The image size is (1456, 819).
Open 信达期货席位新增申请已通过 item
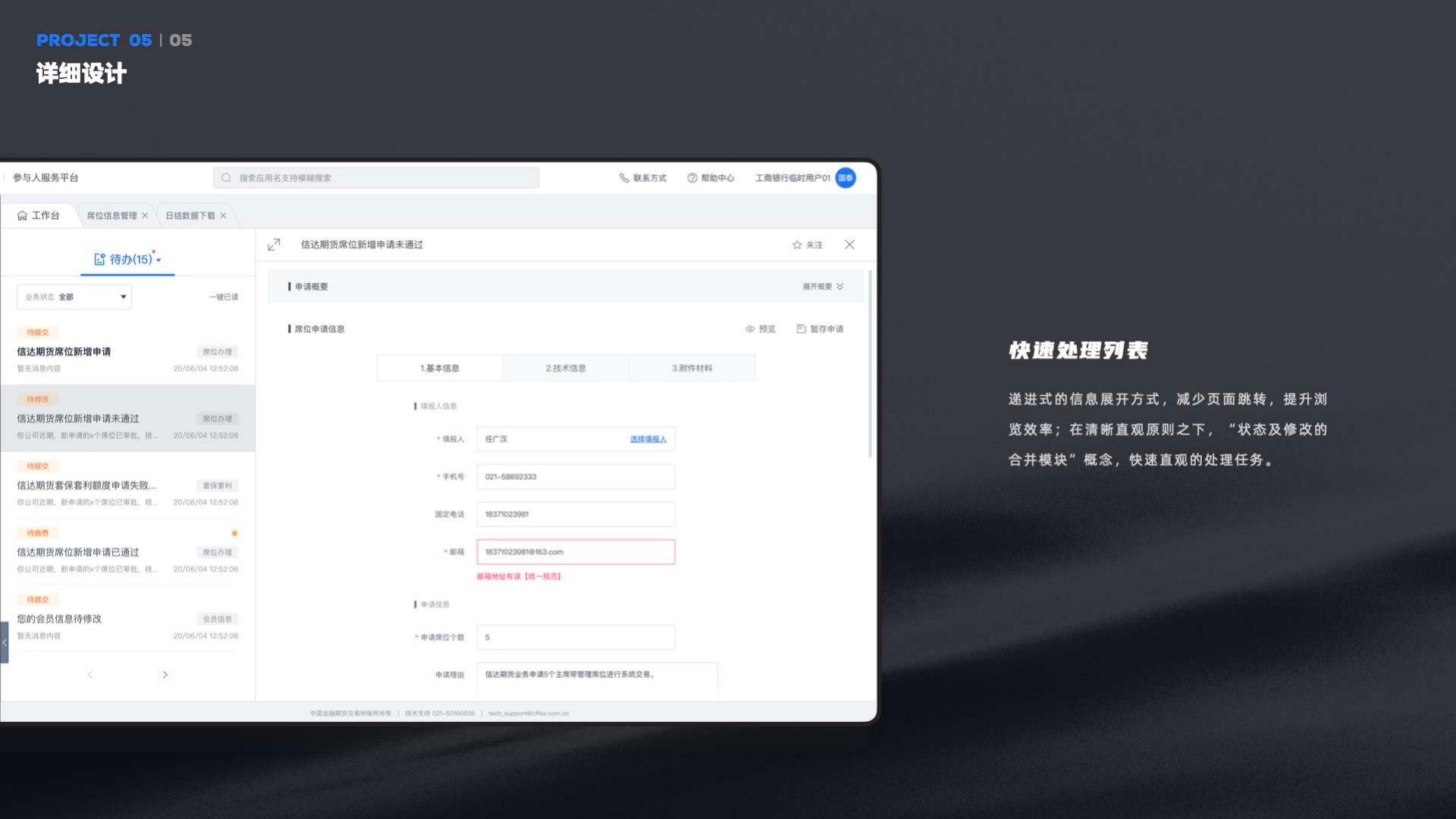[127, 552]
